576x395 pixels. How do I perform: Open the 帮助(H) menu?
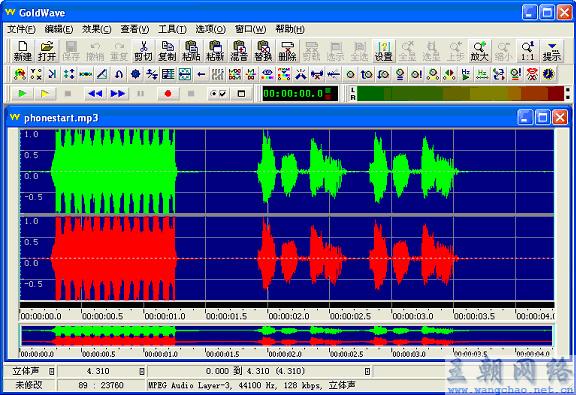[290, 29]
